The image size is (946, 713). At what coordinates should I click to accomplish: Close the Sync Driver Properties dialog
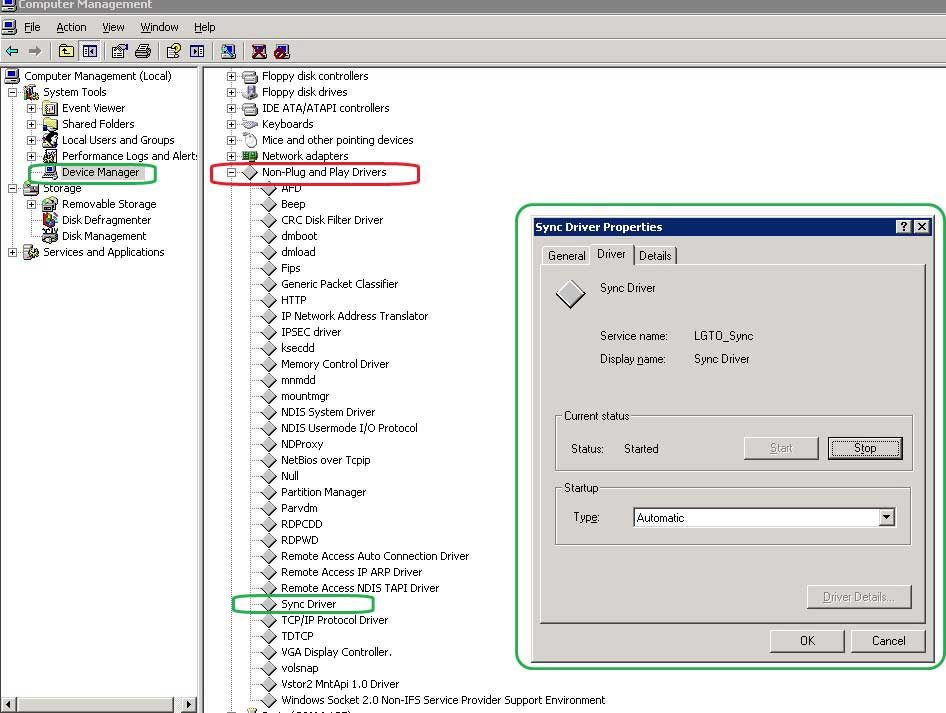point(922,227)
